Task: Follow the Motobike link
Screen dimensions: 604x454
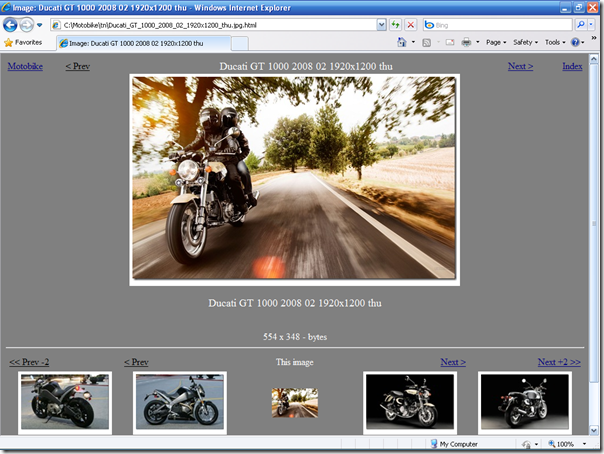Action: (x=25, y=66)
